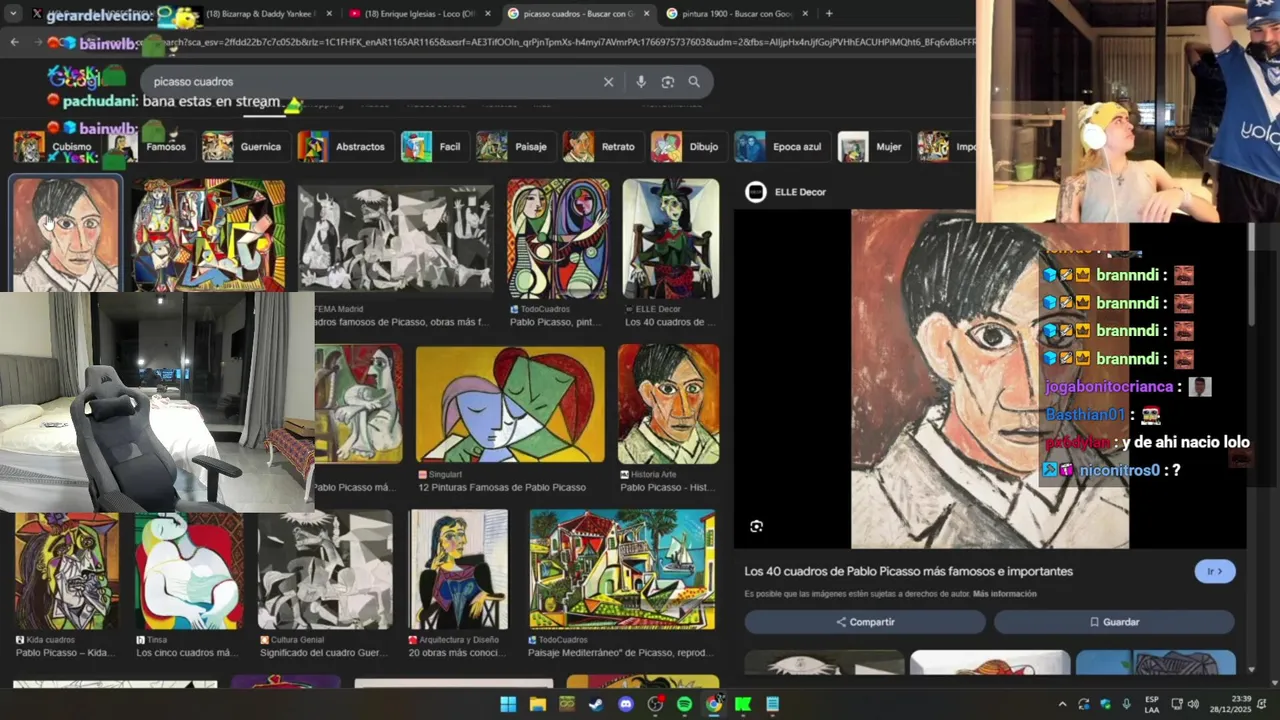Open File Explorer from the taskbar
This screenshot has height=720, width=1280.
[537, 704]
